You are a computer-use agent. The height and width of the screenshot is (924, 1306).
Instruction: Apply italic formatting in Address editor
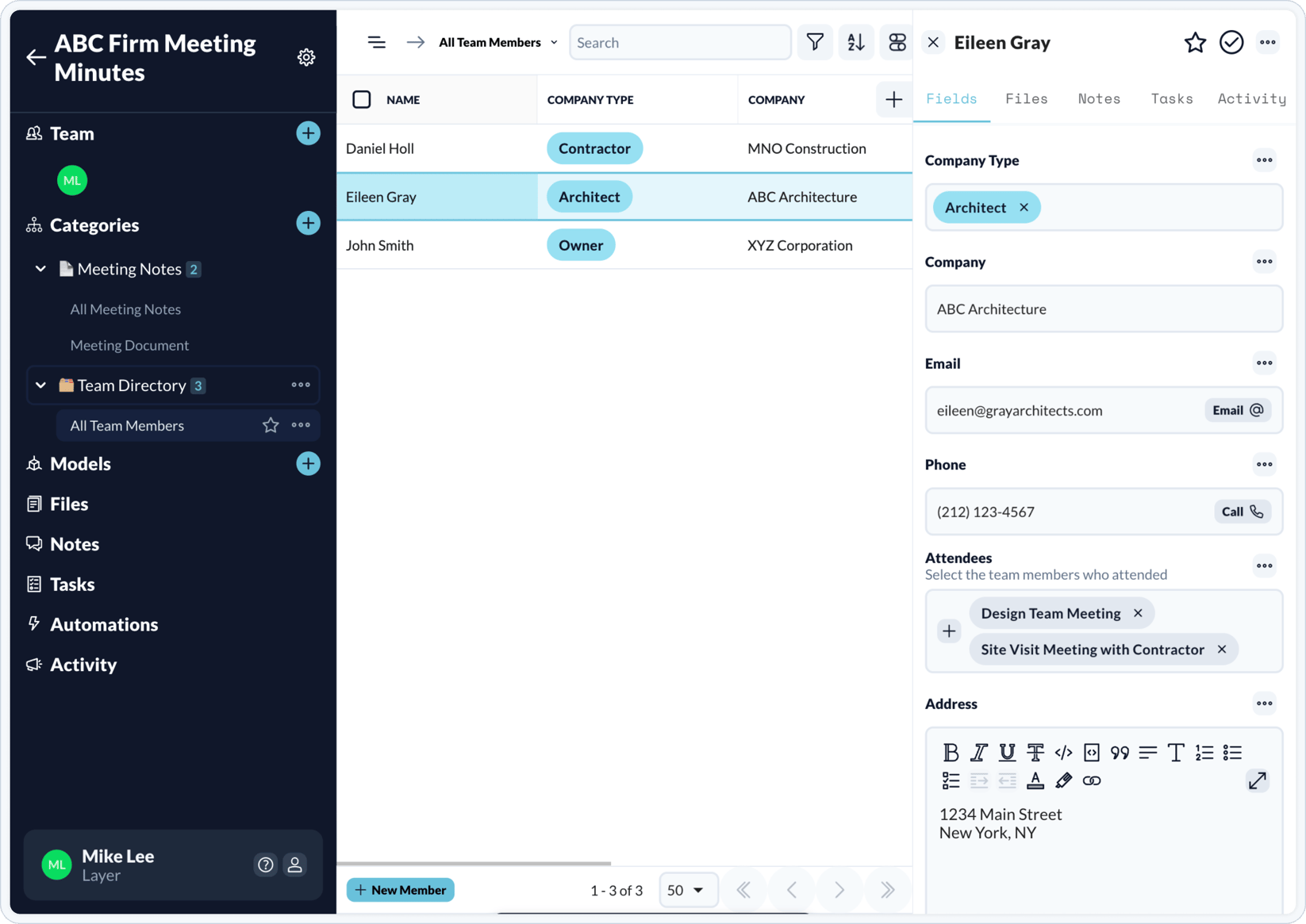click(x=979, y=752)
